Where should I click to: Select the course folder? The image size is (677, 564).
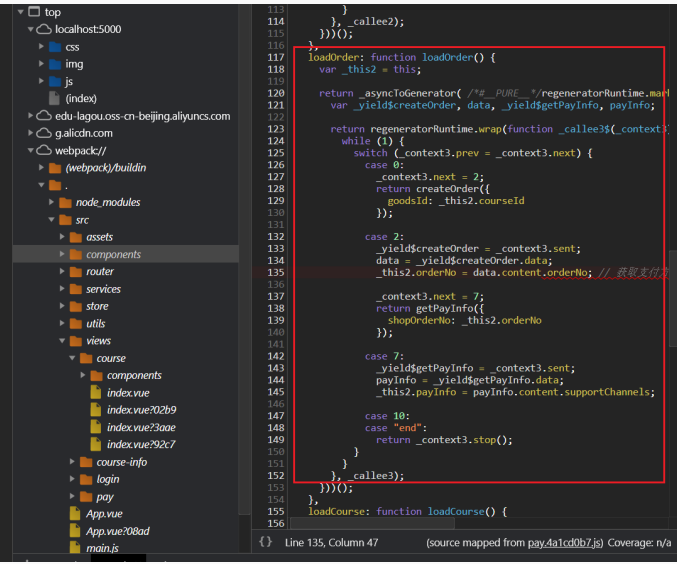[x=111, y=358]
